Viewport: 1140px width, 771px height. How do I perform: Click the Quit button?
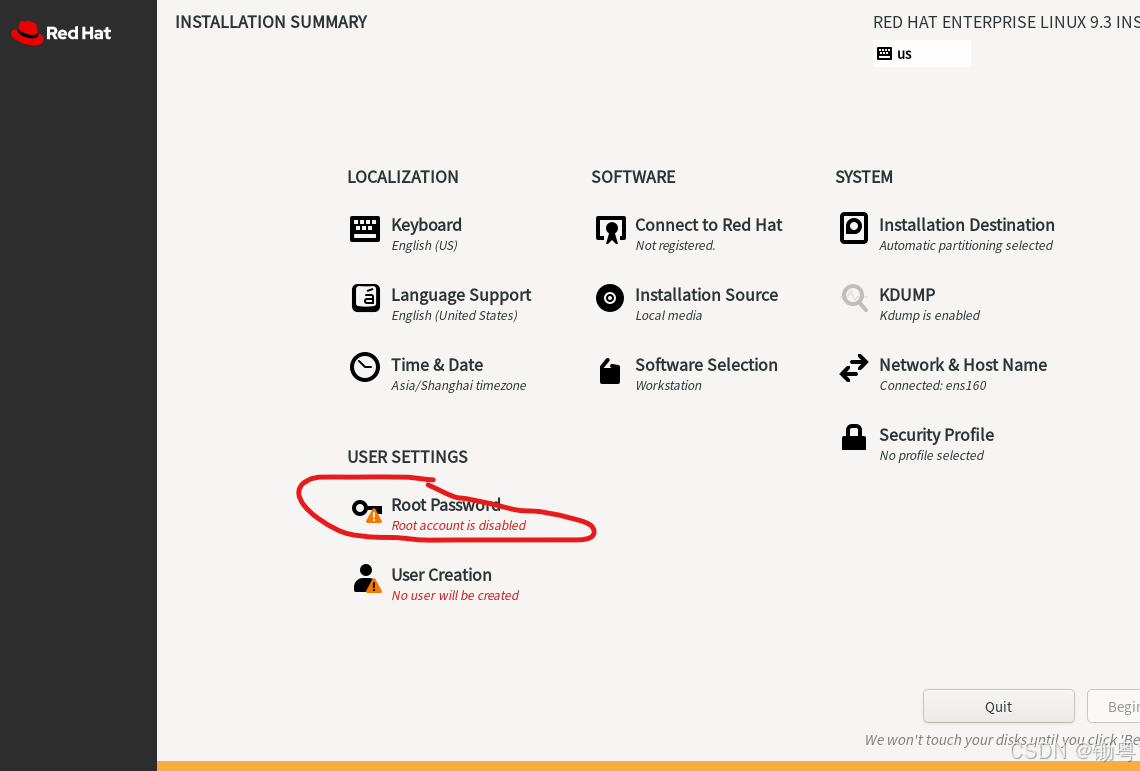(x=998, y=706)
